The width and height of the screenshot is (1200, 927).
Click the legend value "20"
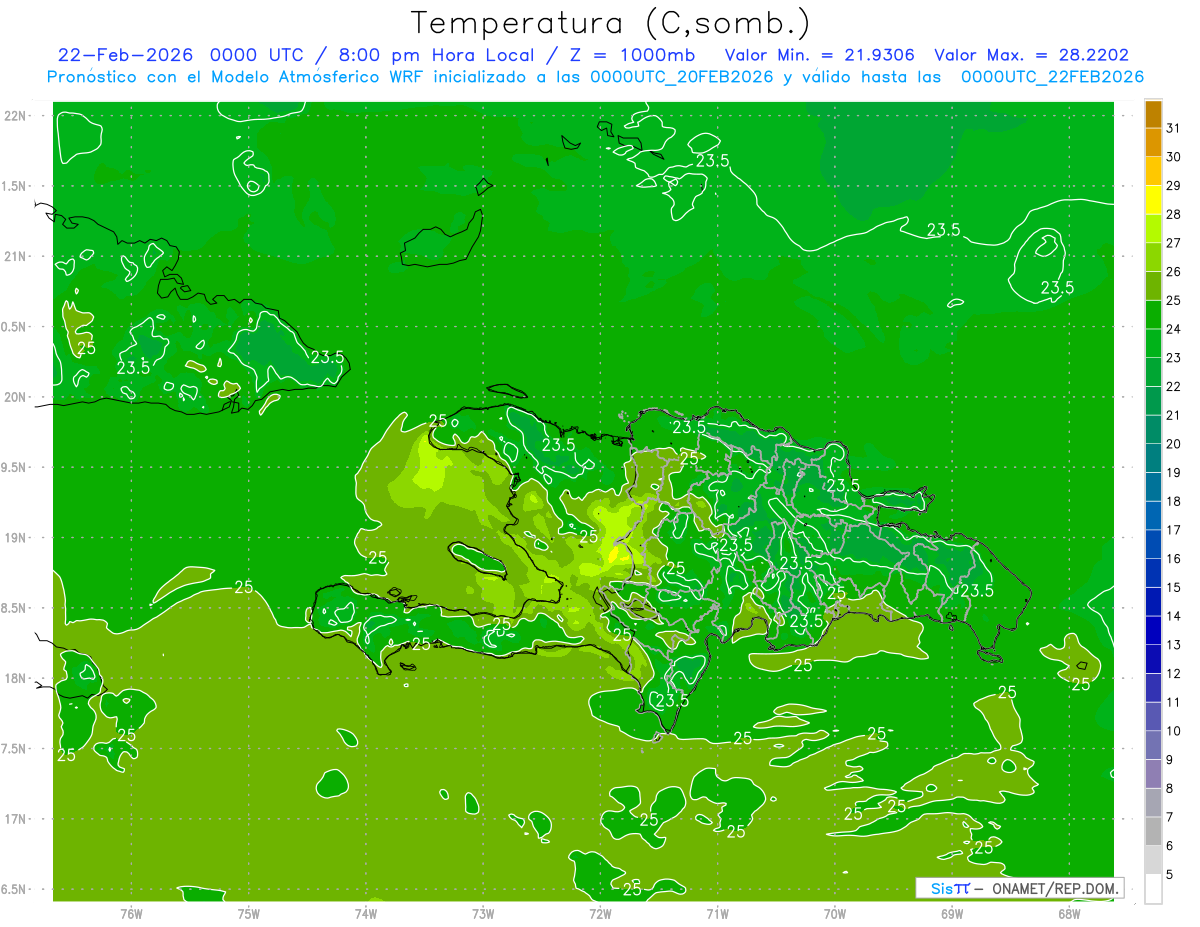tap(1174, 444)
